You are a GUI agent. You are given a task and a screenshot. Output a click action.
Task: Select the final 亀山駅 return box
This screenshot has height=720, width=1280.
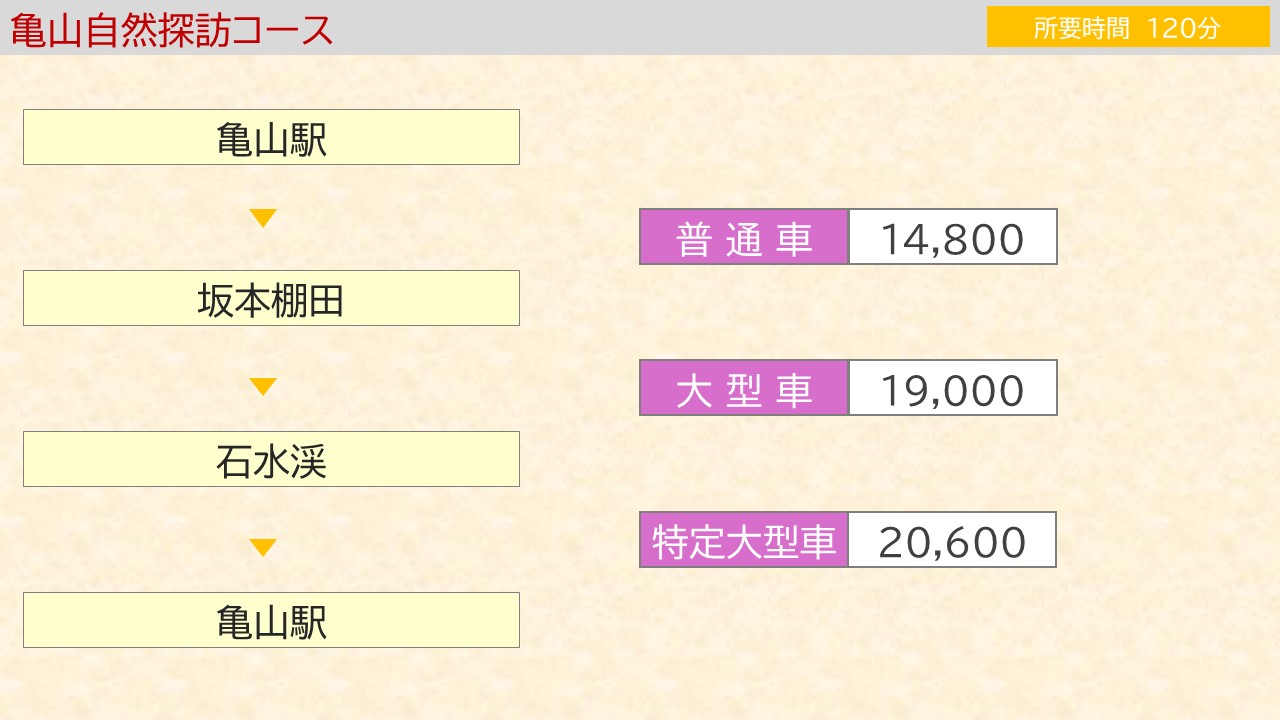271,620
